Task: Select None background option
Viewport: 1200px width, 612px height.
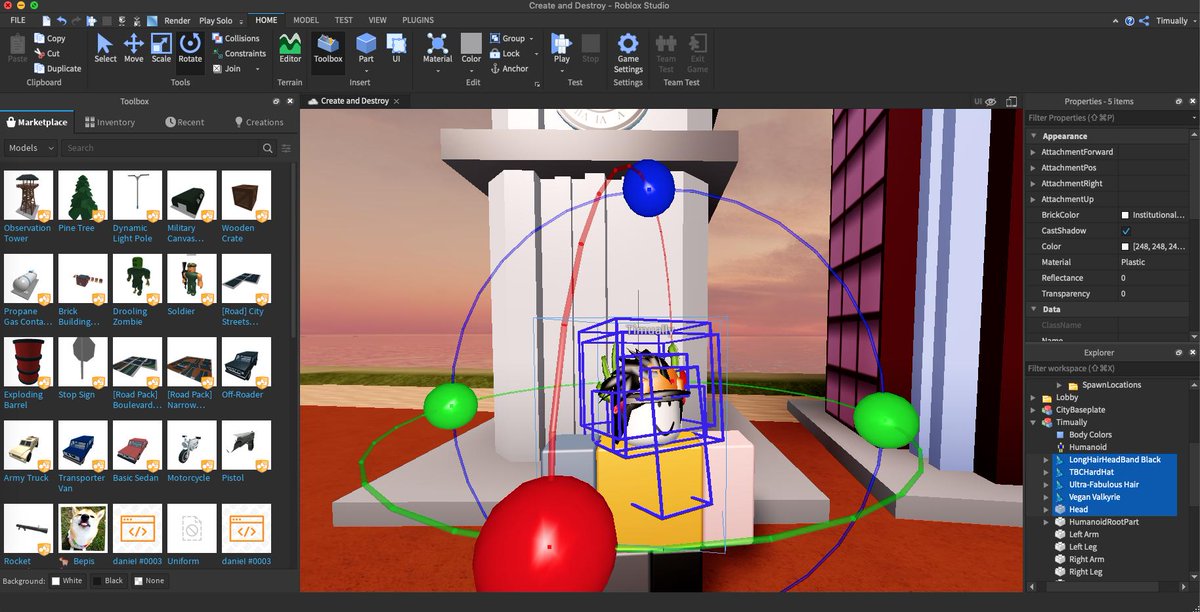Action: coord(149,581)
